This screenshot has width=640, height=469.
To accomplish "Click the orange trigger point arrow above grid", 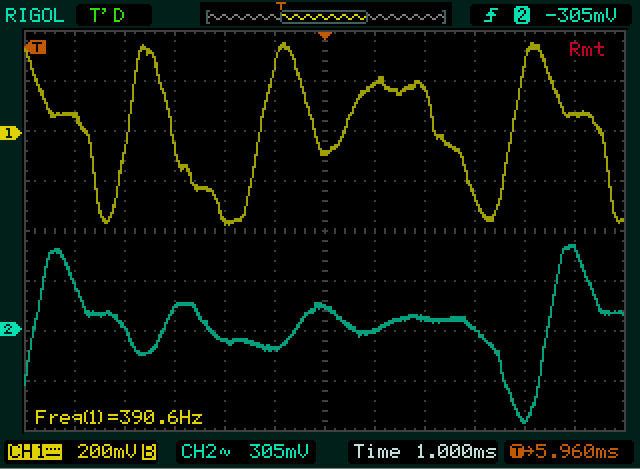I will [324, 36].
